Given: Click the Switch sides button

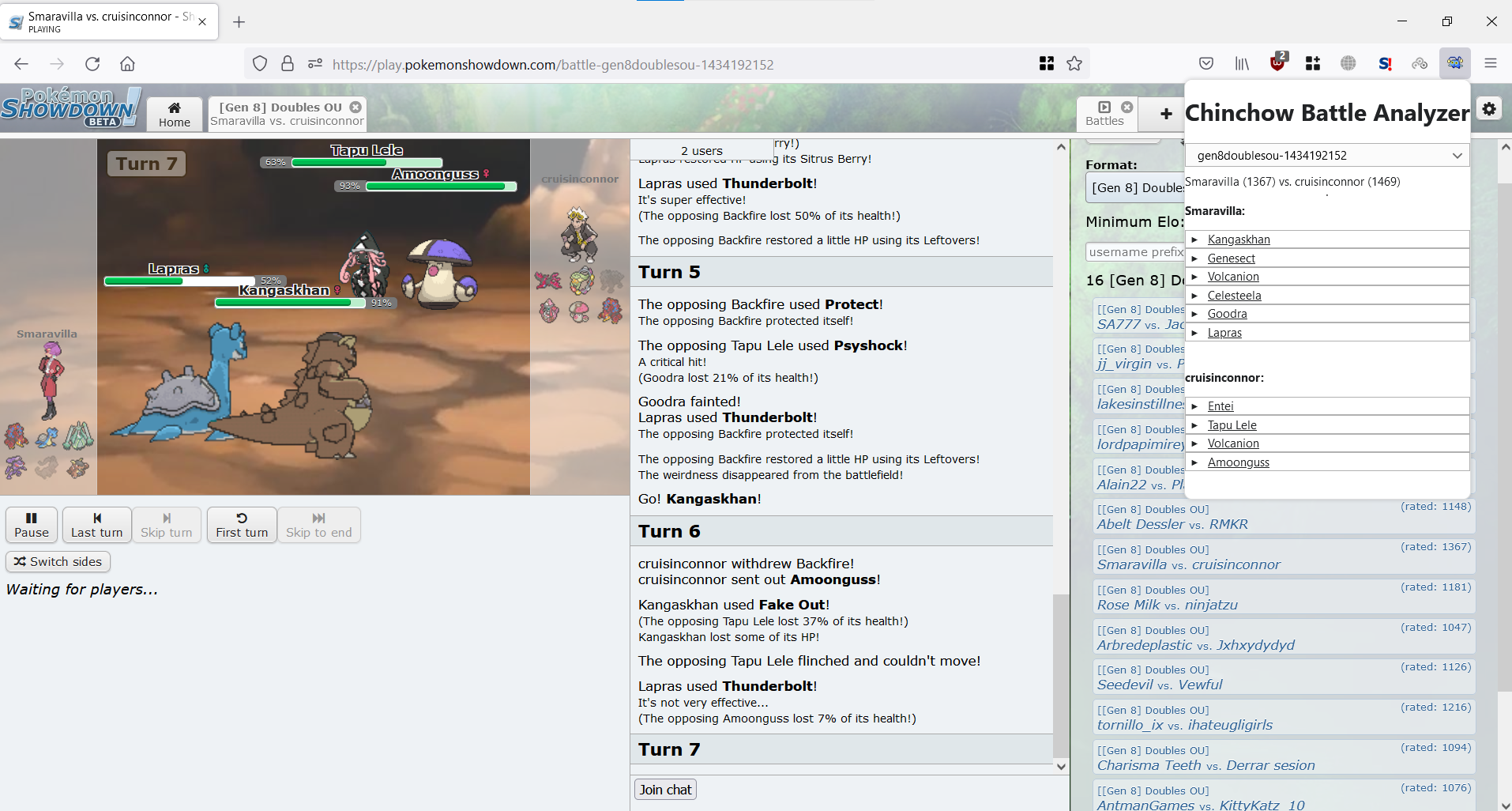Looking at the screenshot, I should pyautogui.click(x=58, y=561).
